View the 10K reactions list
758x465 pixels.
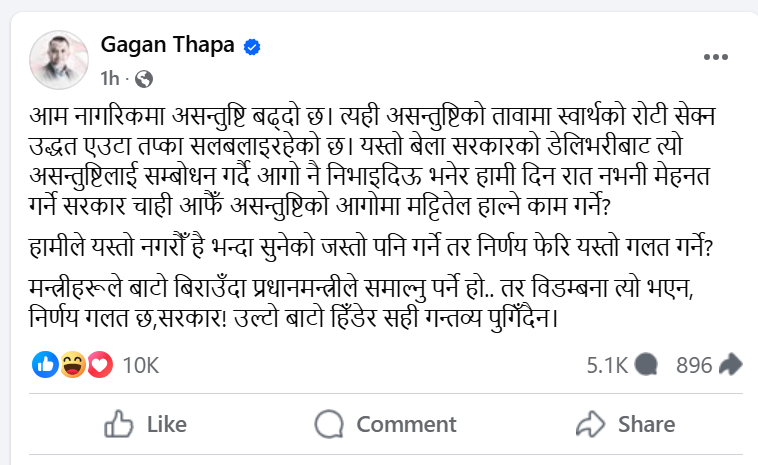pos(140,366)
